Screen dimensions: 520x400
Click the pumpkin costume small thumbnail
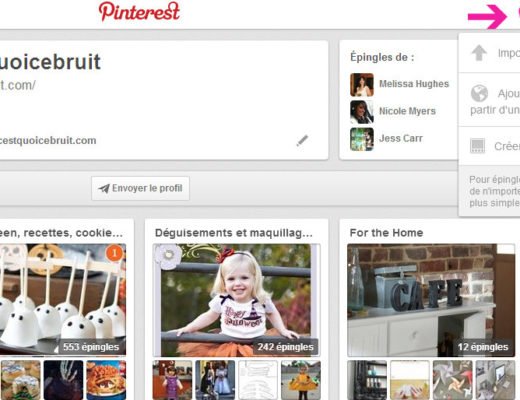coord(301,380)
